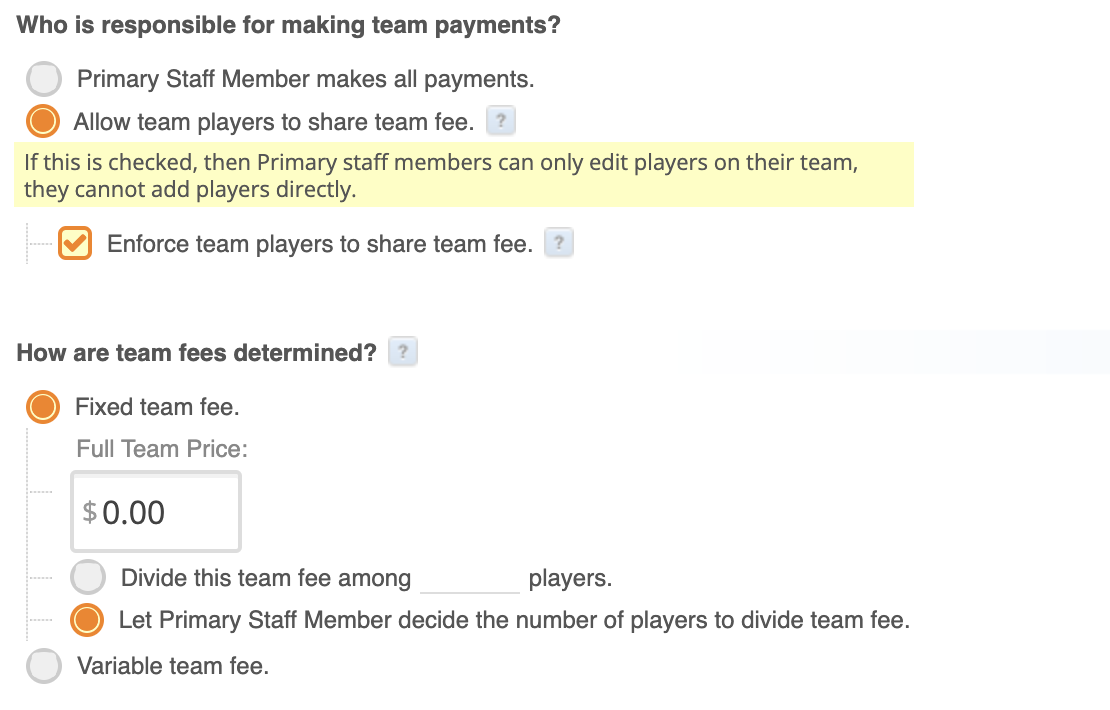Uncheck the Enforce team players checkbox

click(x=75, y=244)
